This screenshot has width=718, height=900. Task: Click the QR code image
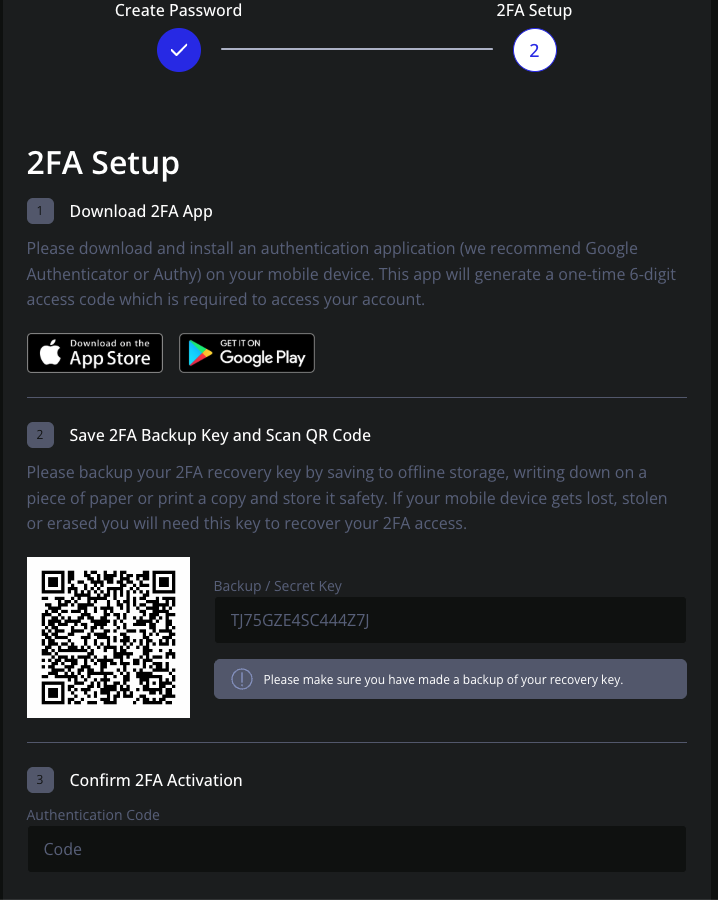point(108,637)
